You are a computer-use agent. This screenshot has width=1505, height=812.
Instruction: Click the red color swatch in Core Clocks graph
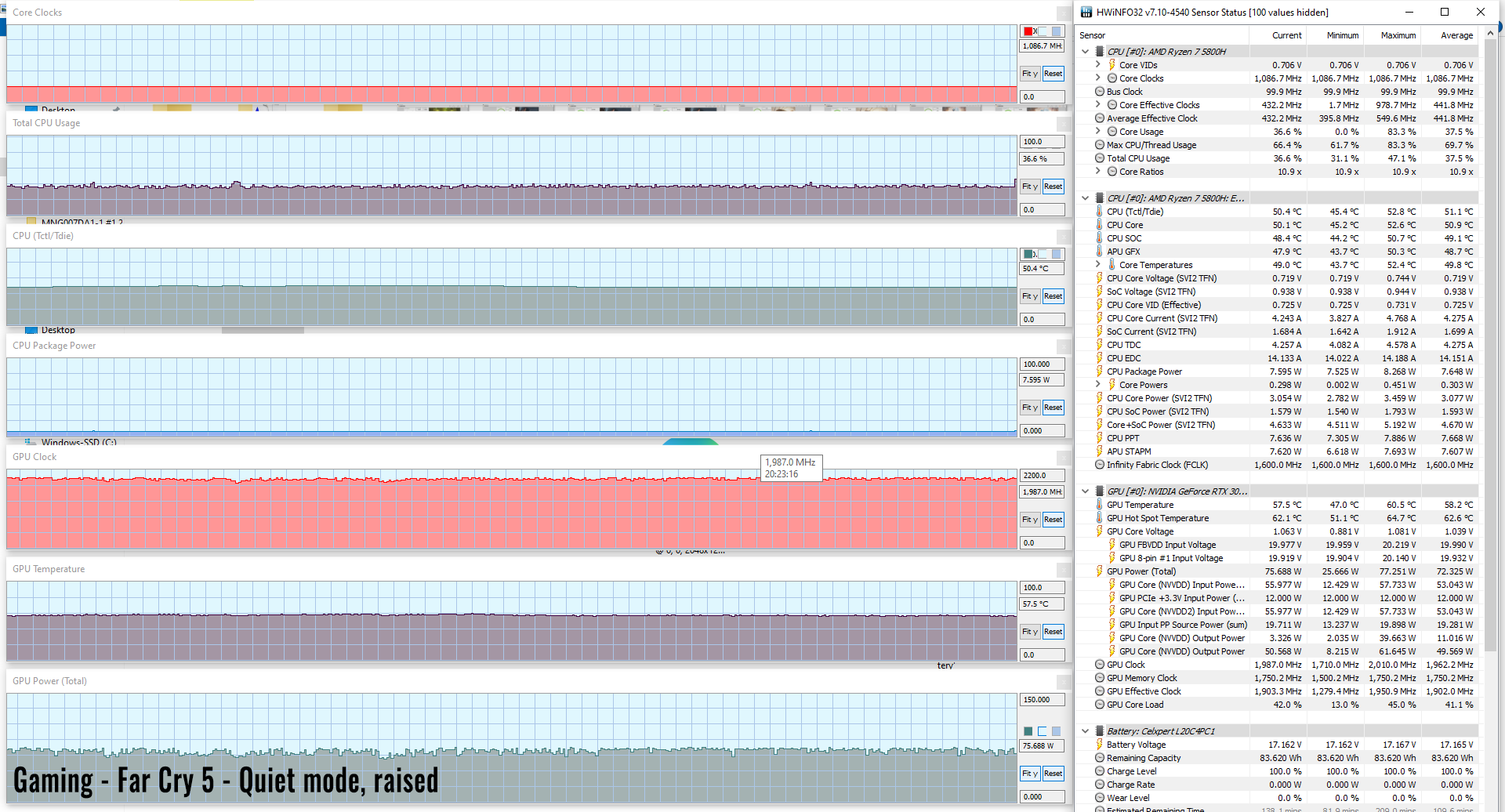[x=1028, y=31]
